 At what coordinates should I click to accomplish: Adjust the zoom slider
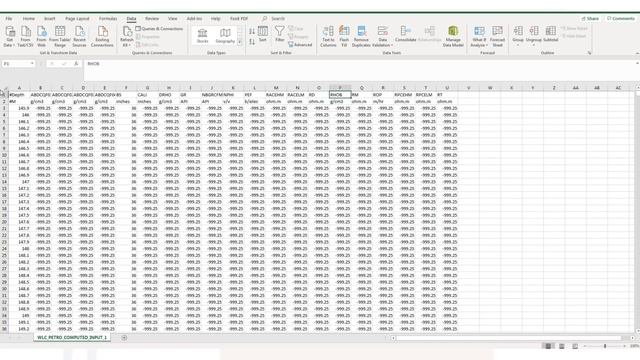coord(605,346)
